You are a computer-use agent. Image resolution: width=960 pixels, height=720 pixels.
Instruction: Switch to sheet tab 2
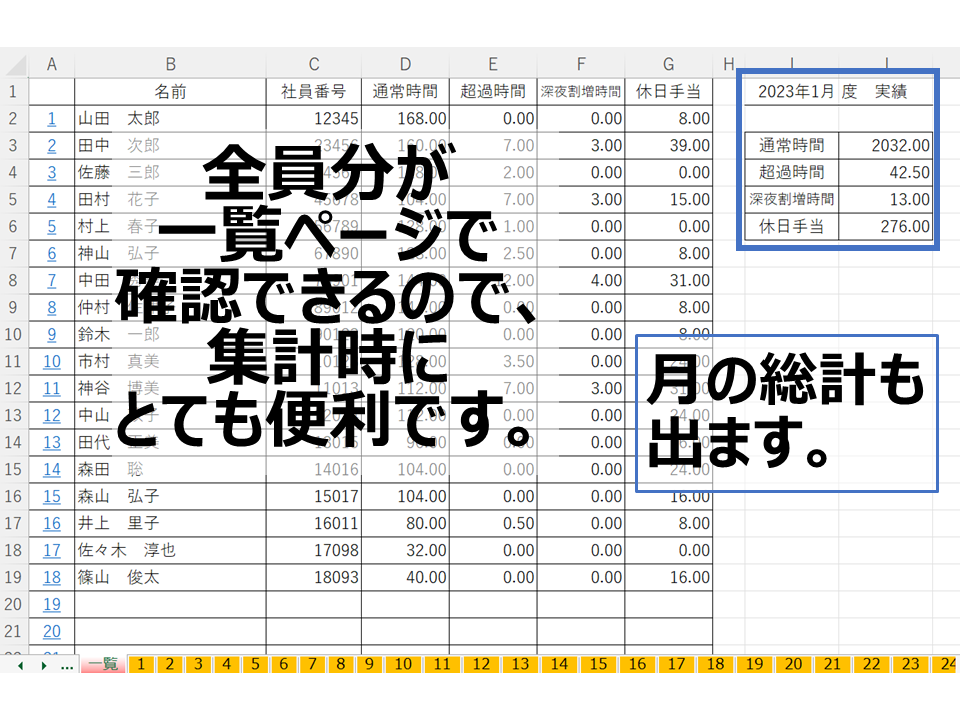point(170,664)
